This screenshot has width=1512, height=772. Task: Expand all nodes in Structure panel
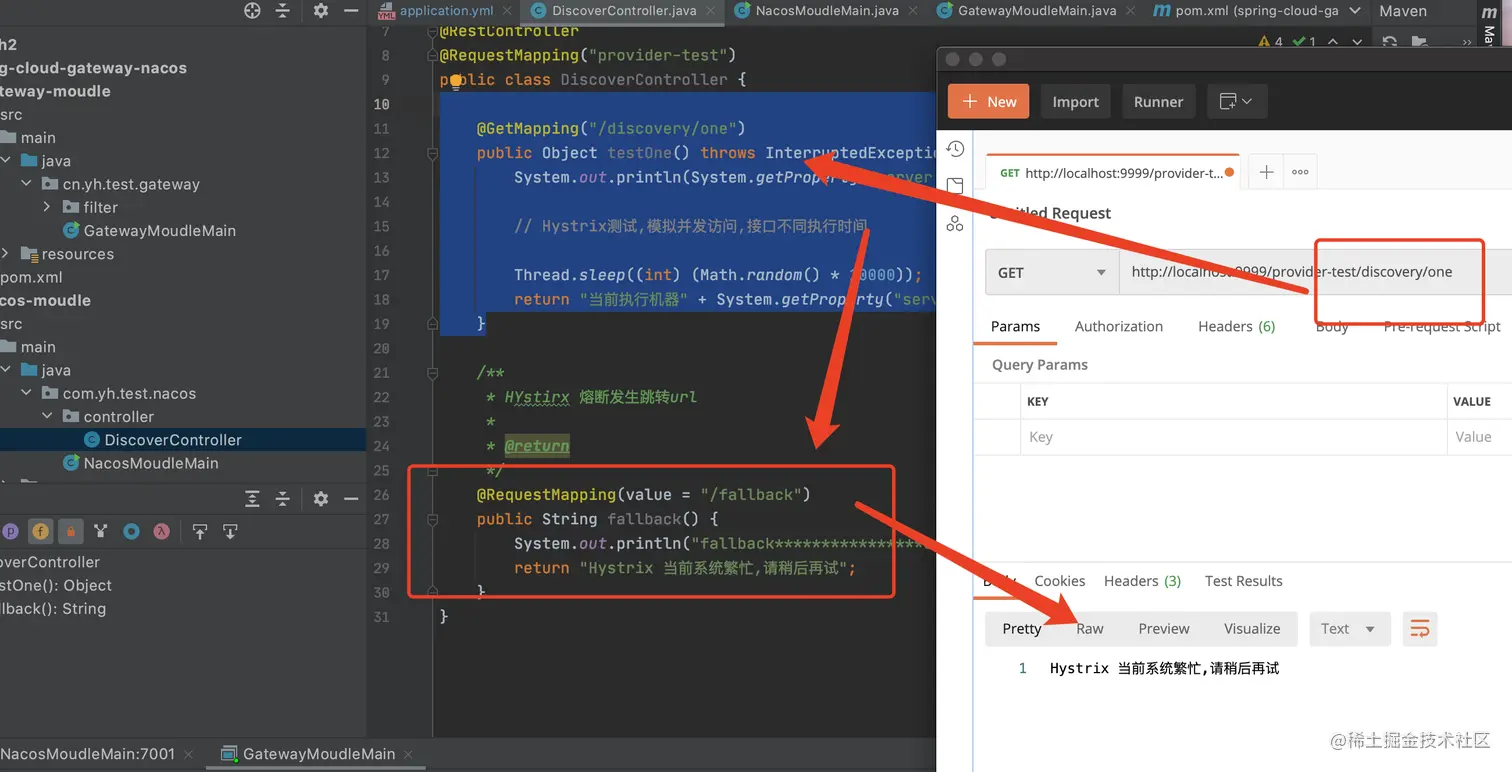(x=252, y=499)
